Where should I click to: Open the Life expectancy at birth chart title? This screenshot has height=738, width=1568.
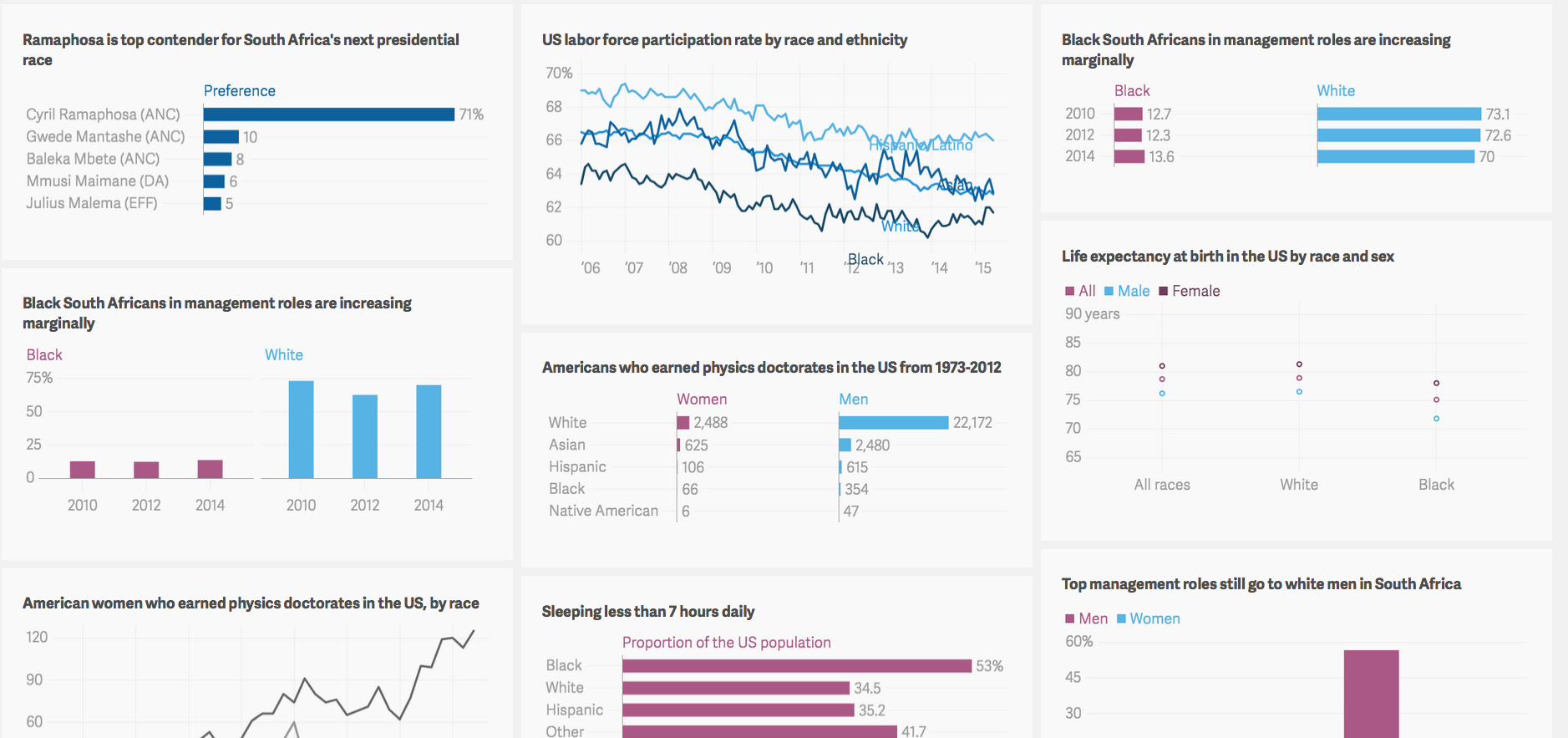[1227, 257]
